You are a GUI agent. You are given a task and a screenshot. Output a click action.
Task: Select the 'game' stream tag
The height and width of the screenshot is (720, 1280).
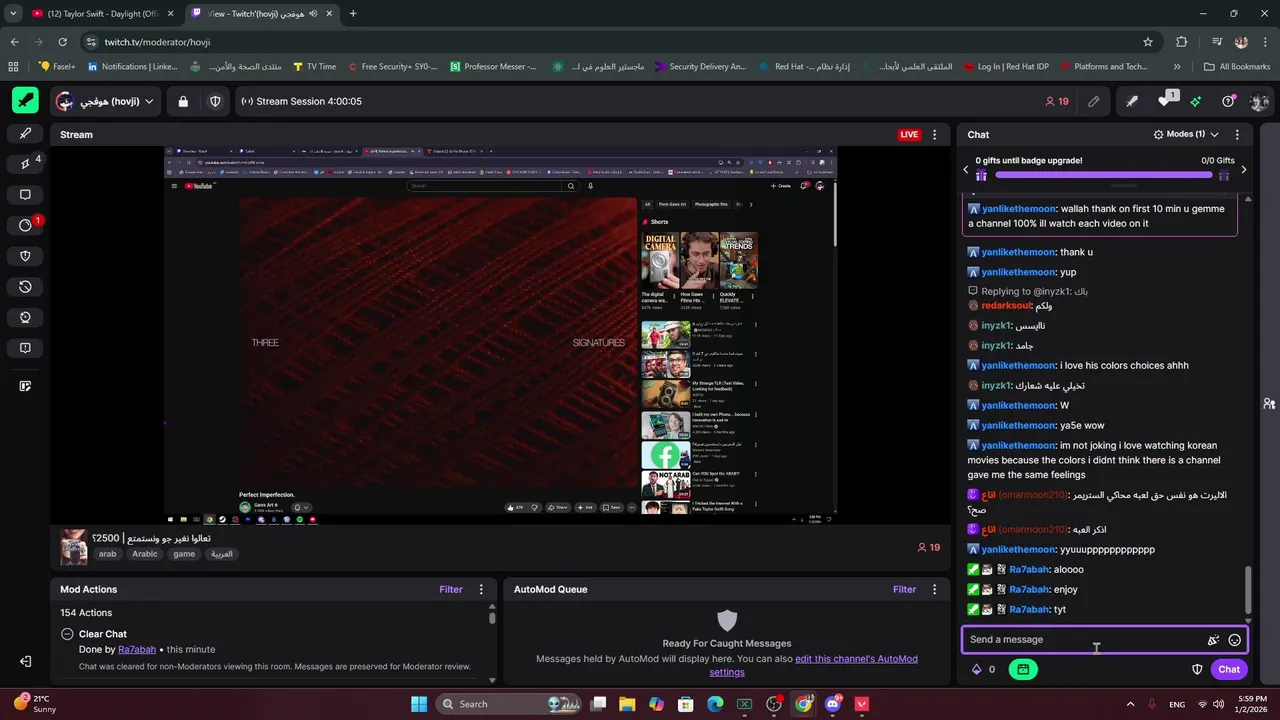tap(184, 554)
